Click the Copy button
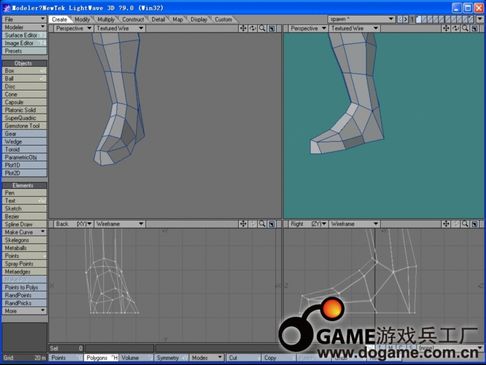Image resolution: width=486 pixels, height=365 pixels. tap(279, 358)
